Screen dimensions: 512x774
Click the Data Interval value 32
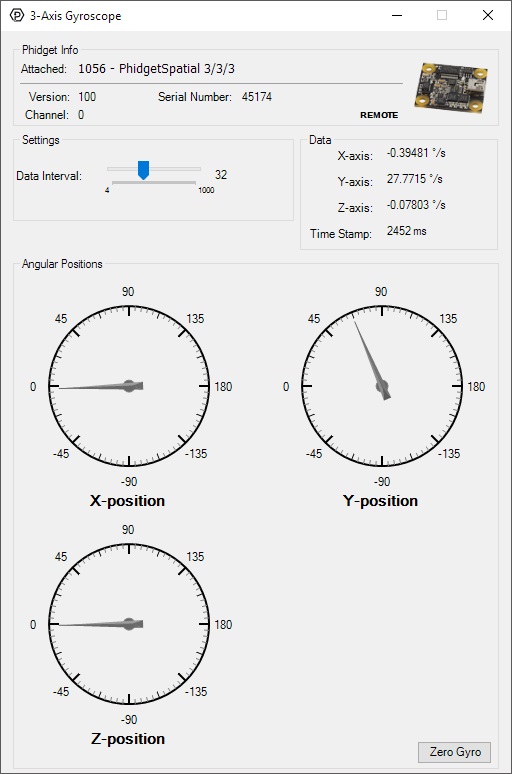[x=221, y=175]
